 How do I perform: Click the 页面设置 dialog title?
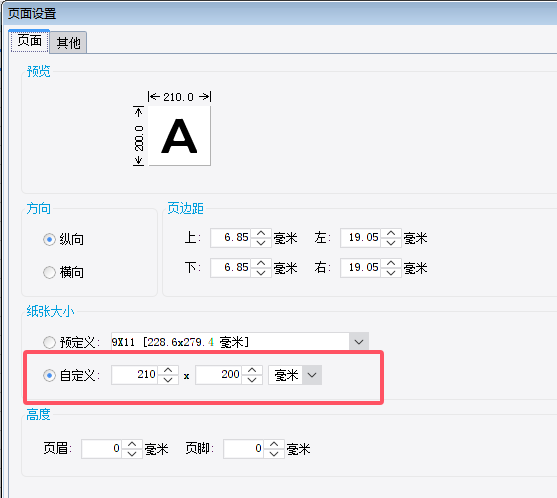(x=32, y=14)
